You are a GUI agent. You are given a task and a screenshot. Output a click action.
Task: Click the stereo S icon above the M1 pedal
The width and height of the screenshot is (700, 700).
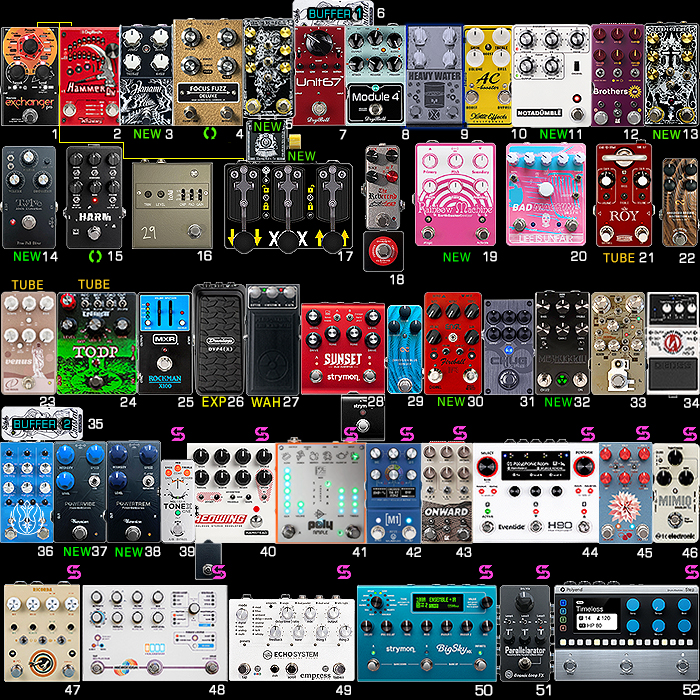click(x=407, y=434)
